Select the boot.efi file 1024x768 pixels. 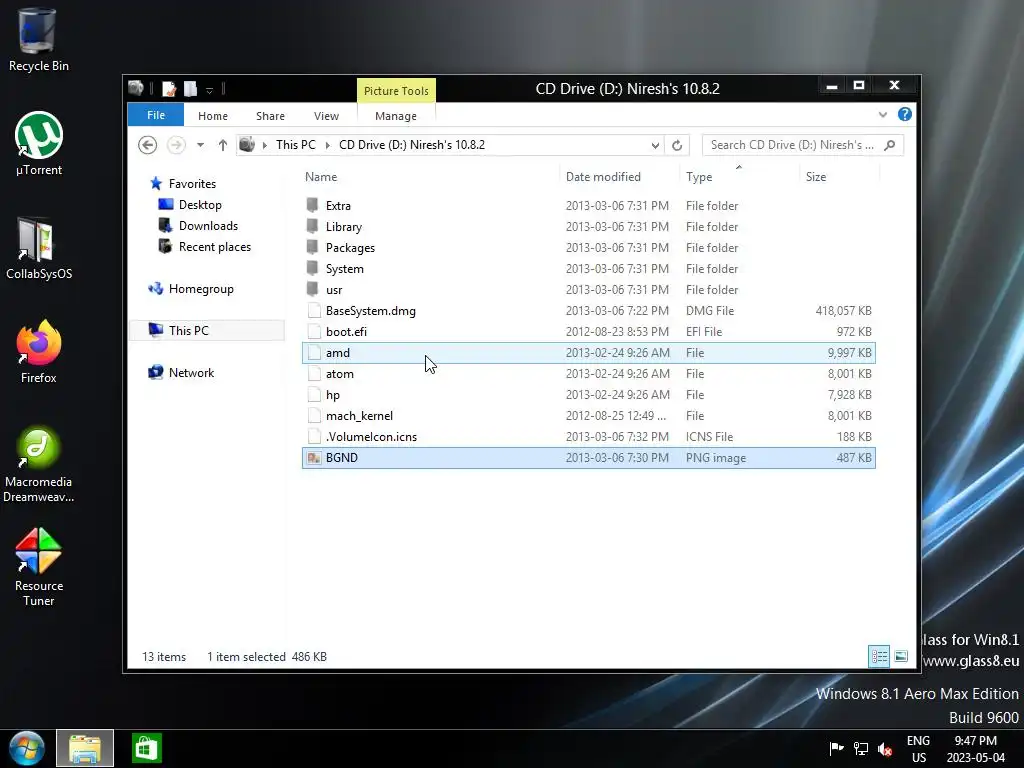[x=588, y=332]
